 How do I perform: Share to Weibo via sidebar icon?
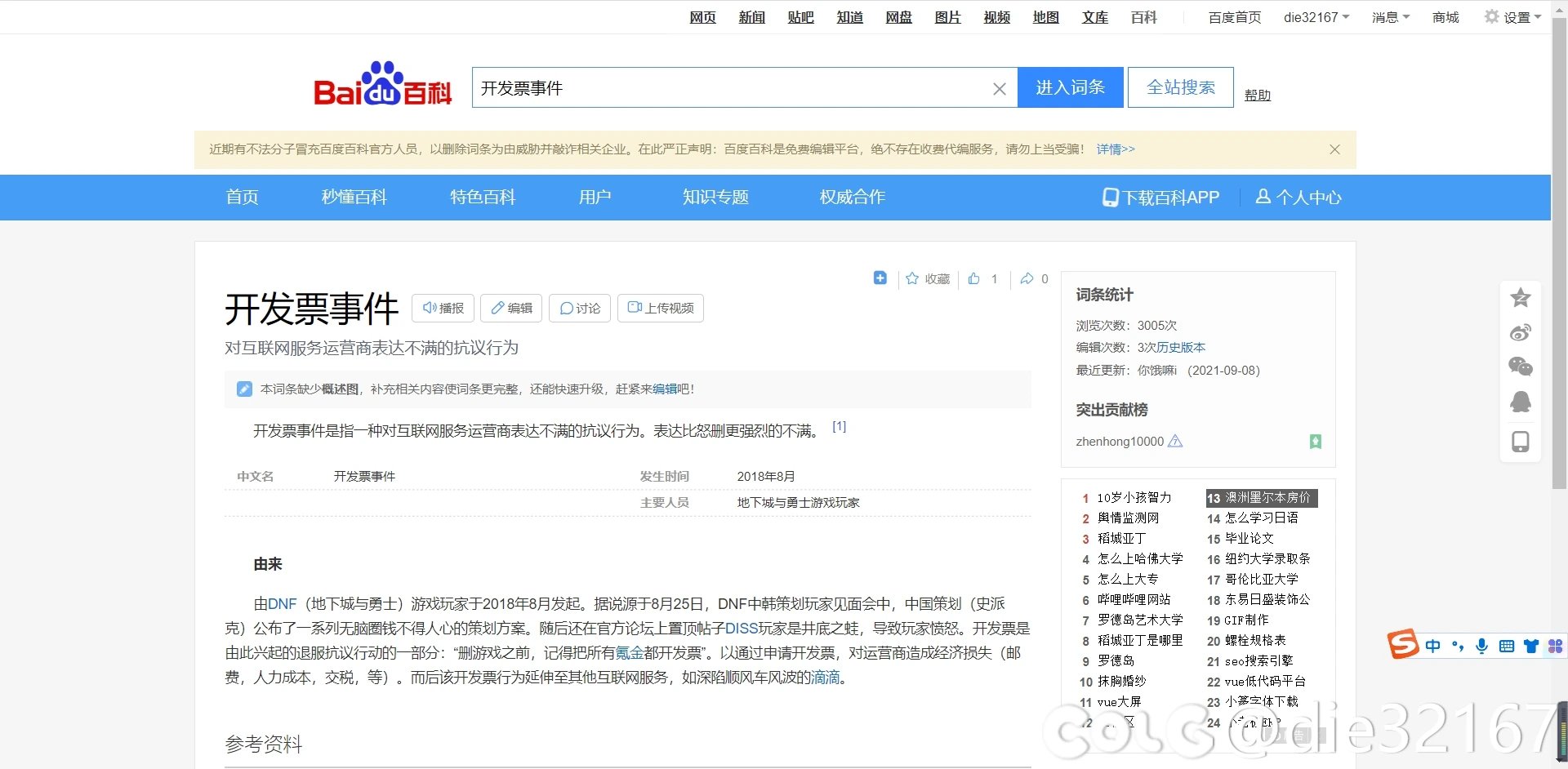point(1520,332)
